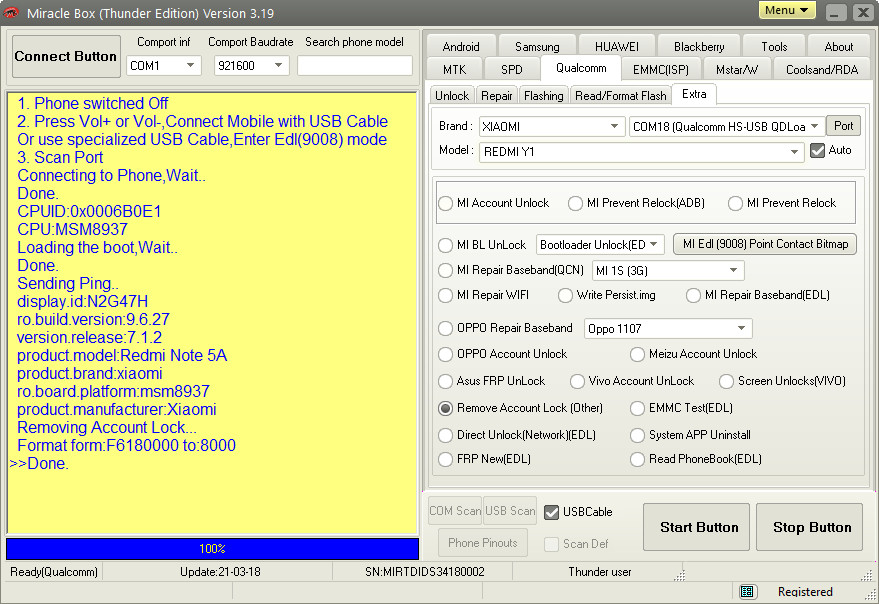Click the Stop Button

pos(809,527)
